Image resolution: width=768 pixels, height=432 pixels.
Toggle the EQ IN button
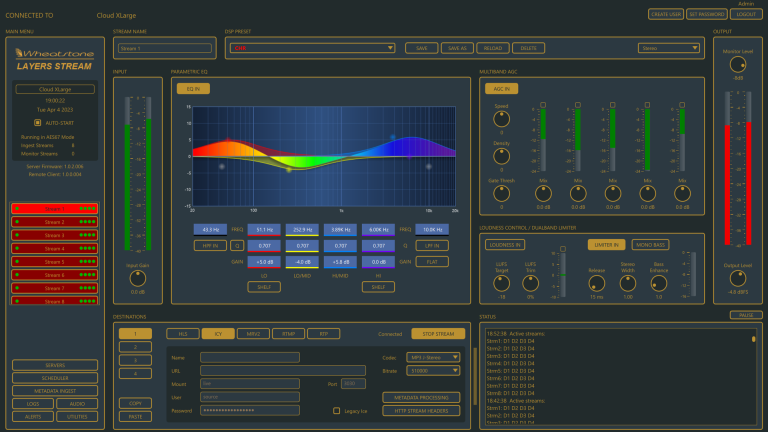(x=193, y=89)
